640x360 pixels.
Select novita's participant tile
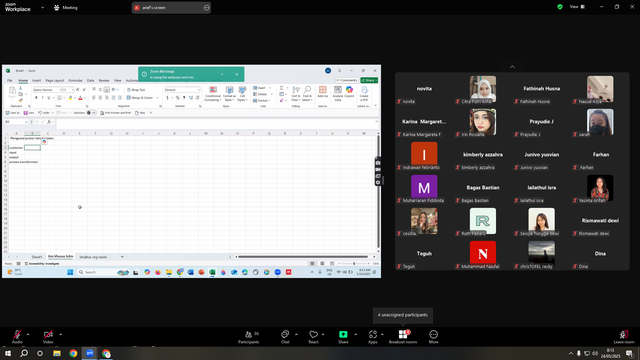[x=424, y=90]
